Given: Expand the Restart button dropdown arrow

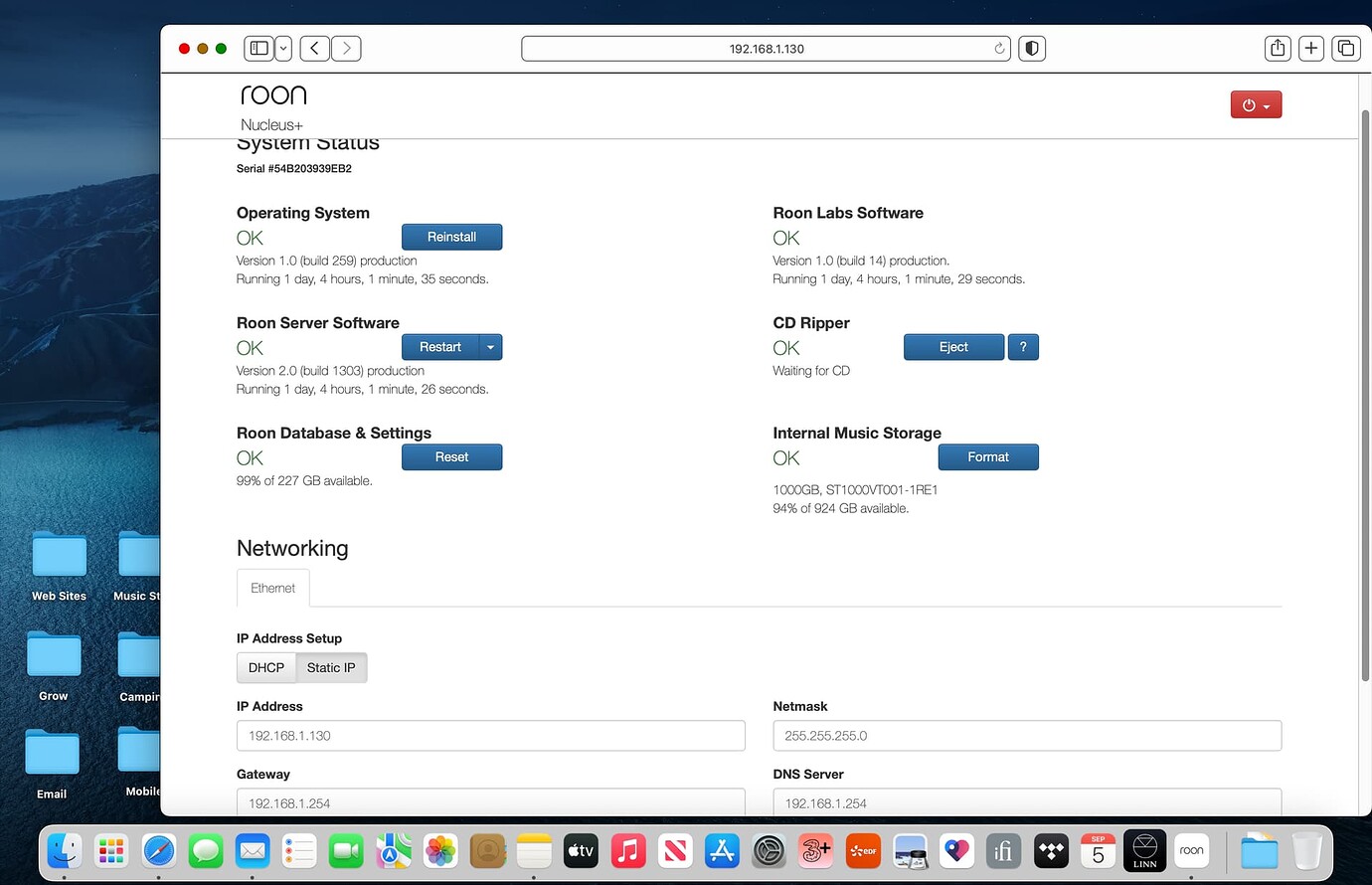Looking at the screenshot, I should click(491, 347).
